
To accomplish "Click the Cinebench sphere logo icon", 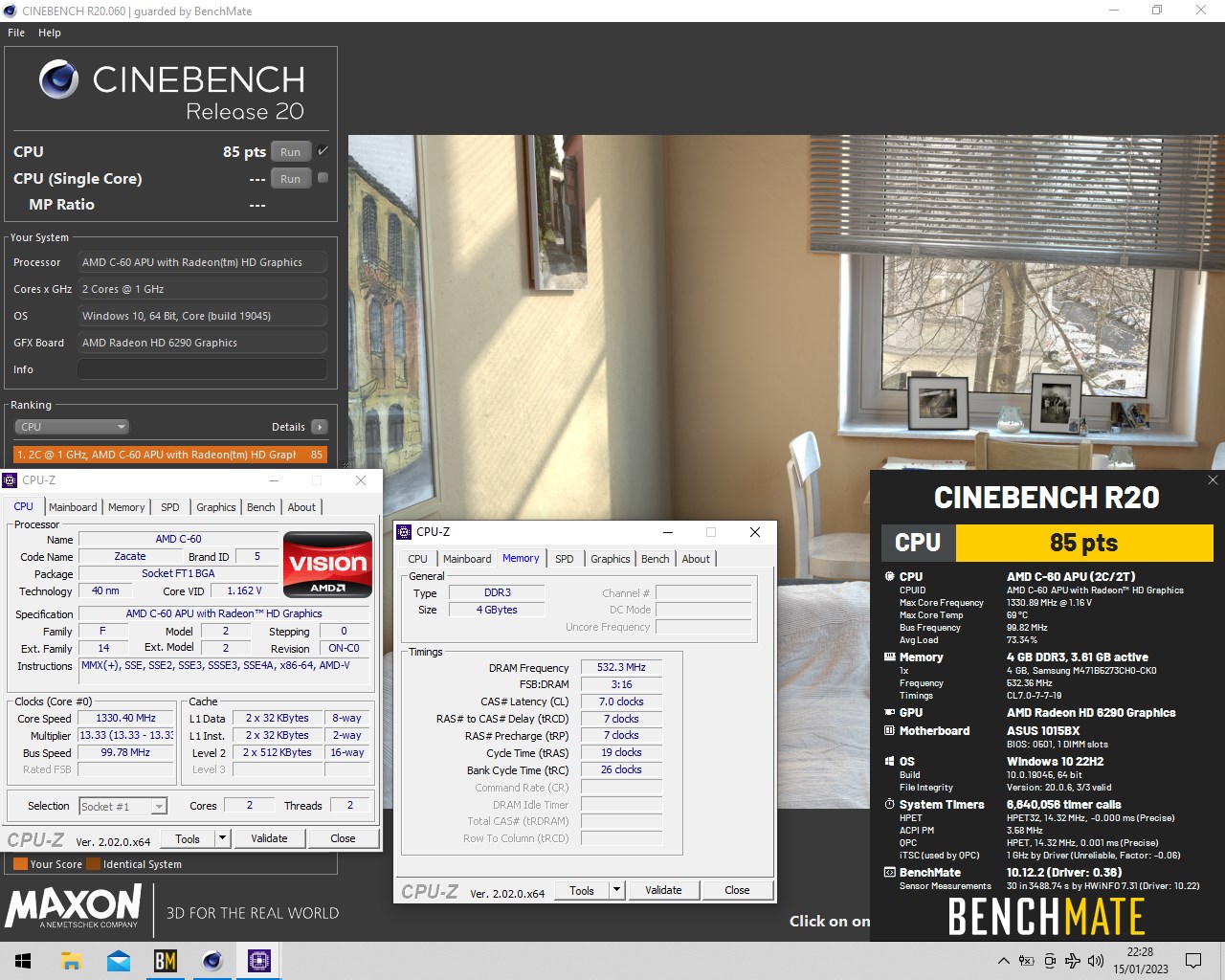I will click(59, 79).
